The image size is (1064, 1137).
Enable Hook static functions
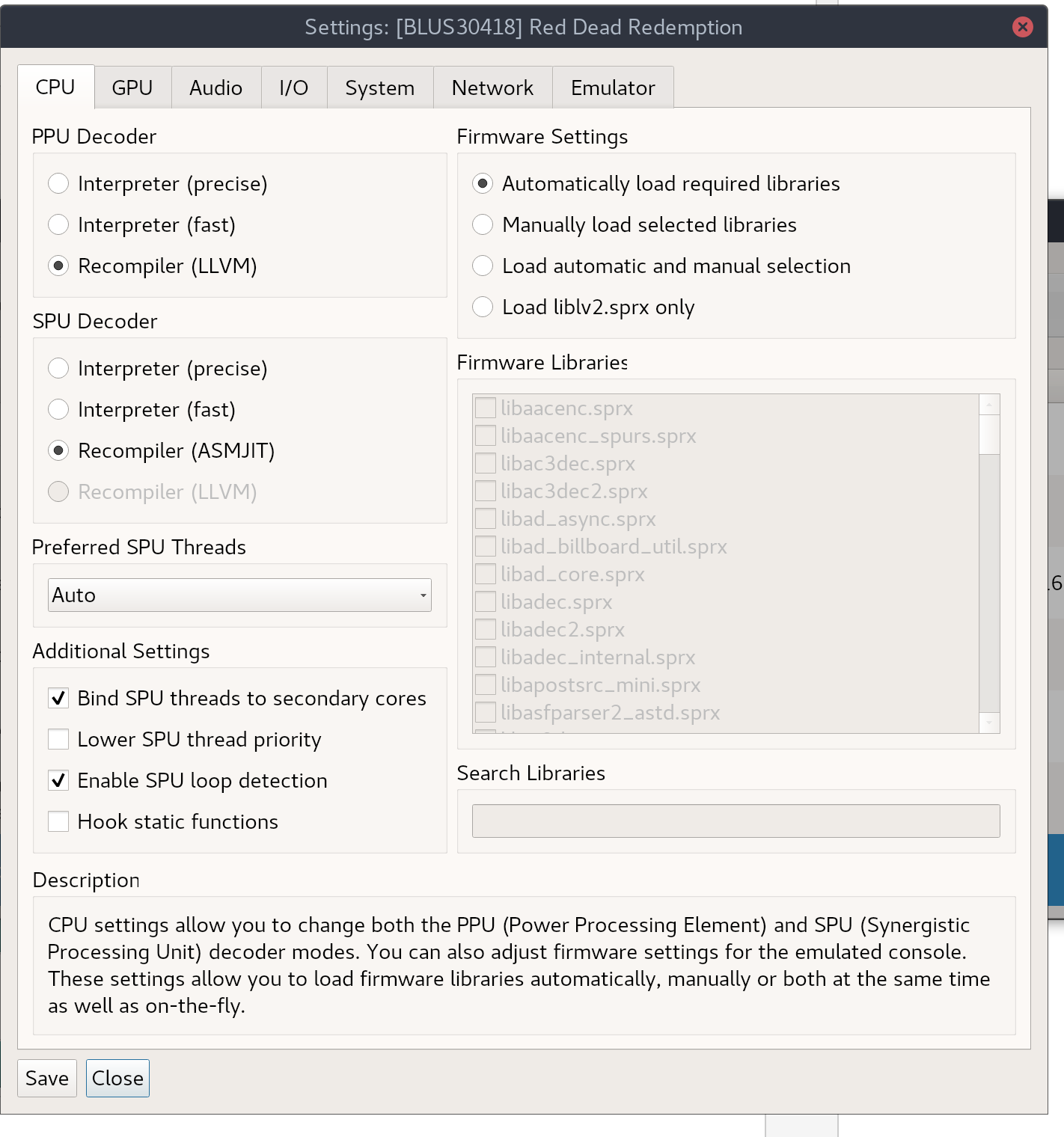point(163,821)
